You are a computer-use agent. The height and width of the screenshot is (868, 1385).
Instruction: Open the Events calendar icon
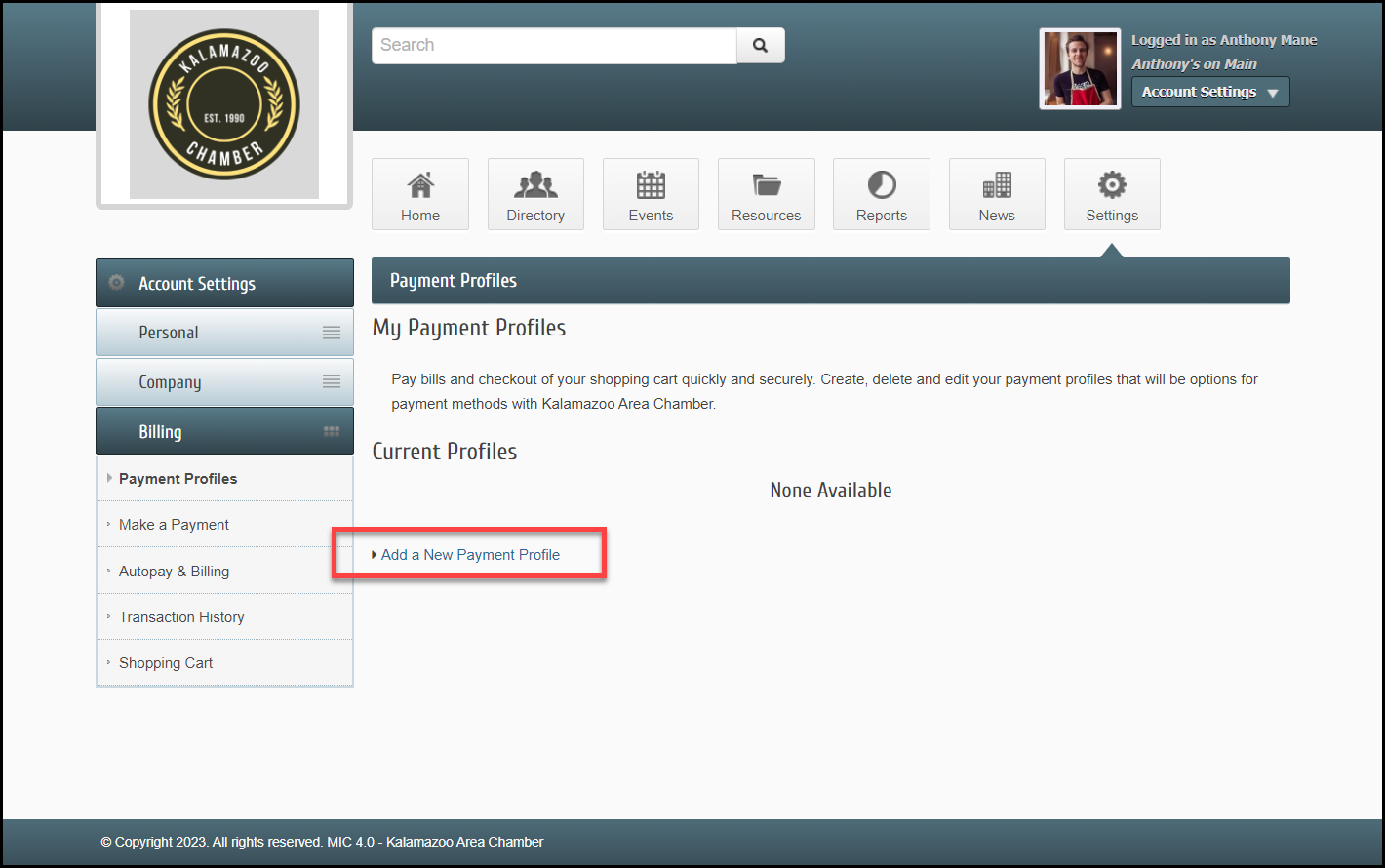pos(651,184)
